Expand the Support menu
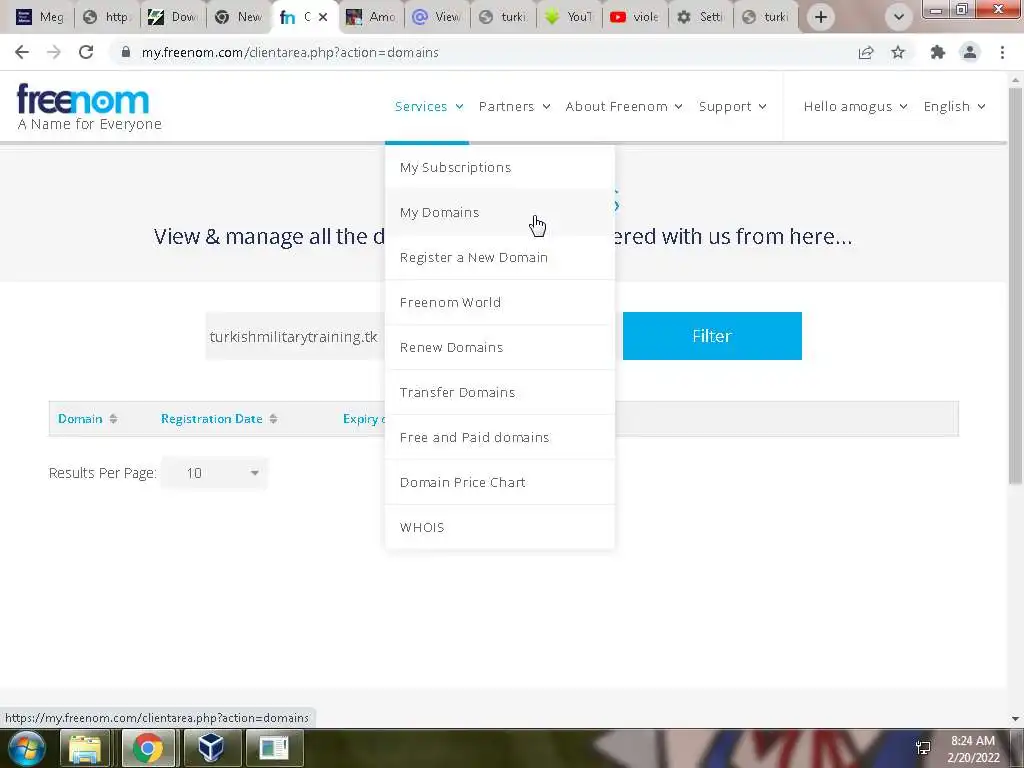This screenshot has width=1024, height=768. point(732,106)
